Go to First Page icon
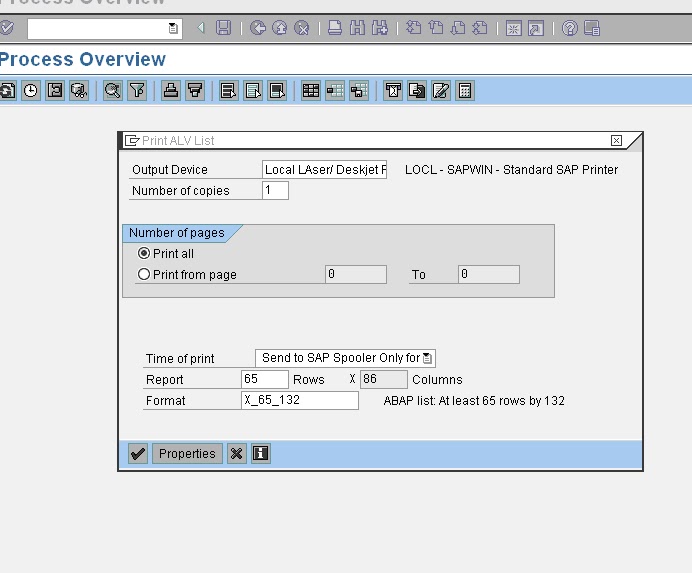This screenshot has height=573, width=692. (414, 28)
